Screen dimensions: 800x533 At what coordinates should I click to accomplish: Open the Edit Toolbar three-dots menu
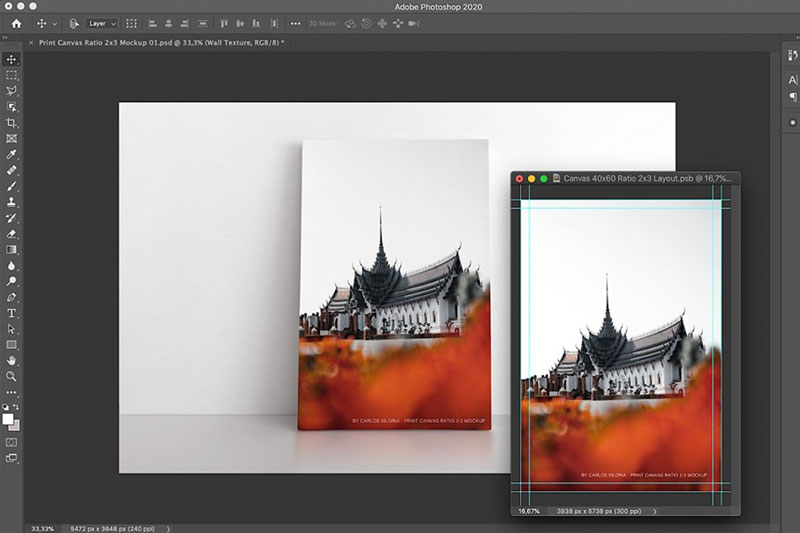tap(11, 392)
